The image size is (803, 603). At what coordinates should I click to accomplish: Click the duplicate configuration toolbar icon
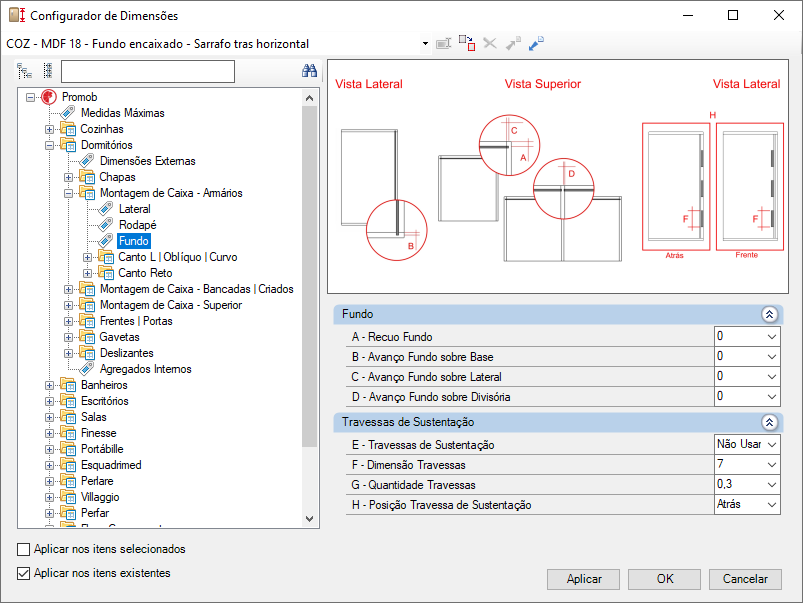point(467,43)
